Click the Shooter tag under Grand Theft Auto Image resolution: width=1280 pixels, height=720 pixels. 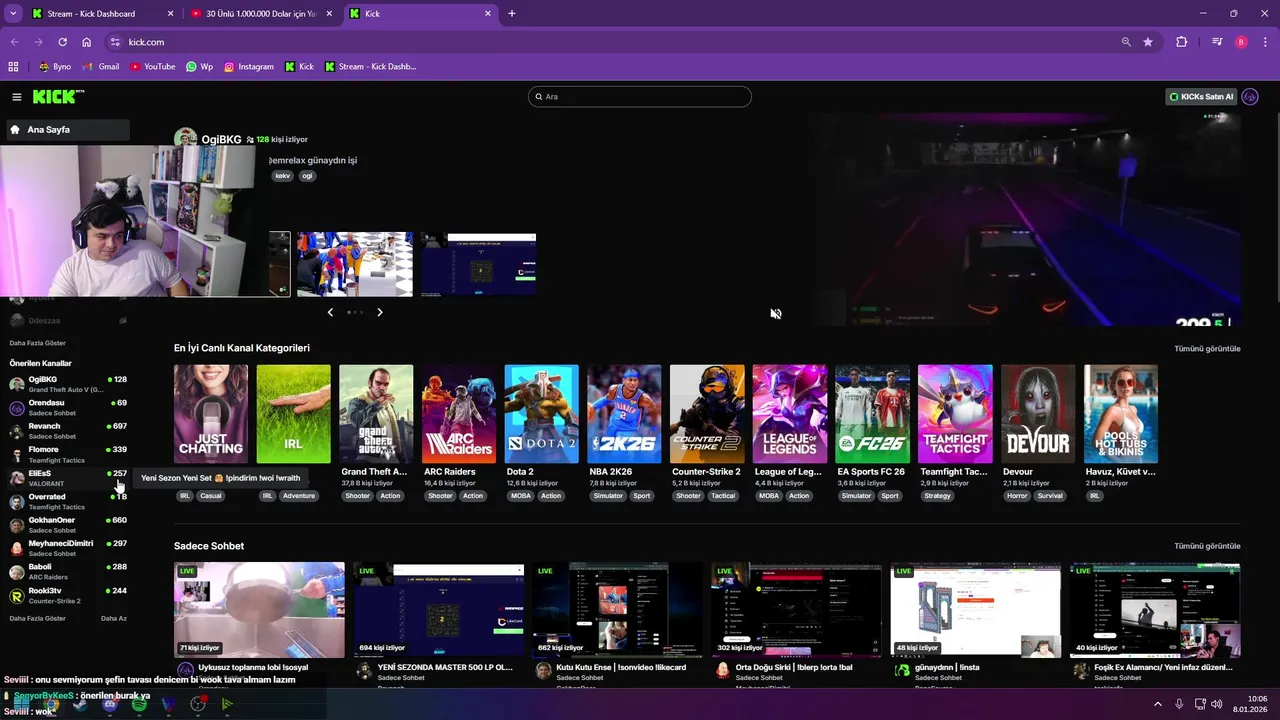click(357, 496)
